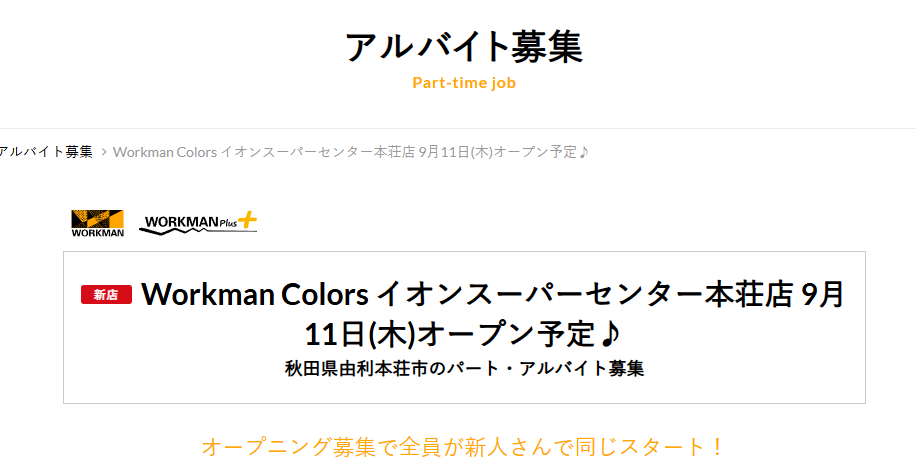Click the 9月 text ending the heading's first line

(x=824, y=294)
